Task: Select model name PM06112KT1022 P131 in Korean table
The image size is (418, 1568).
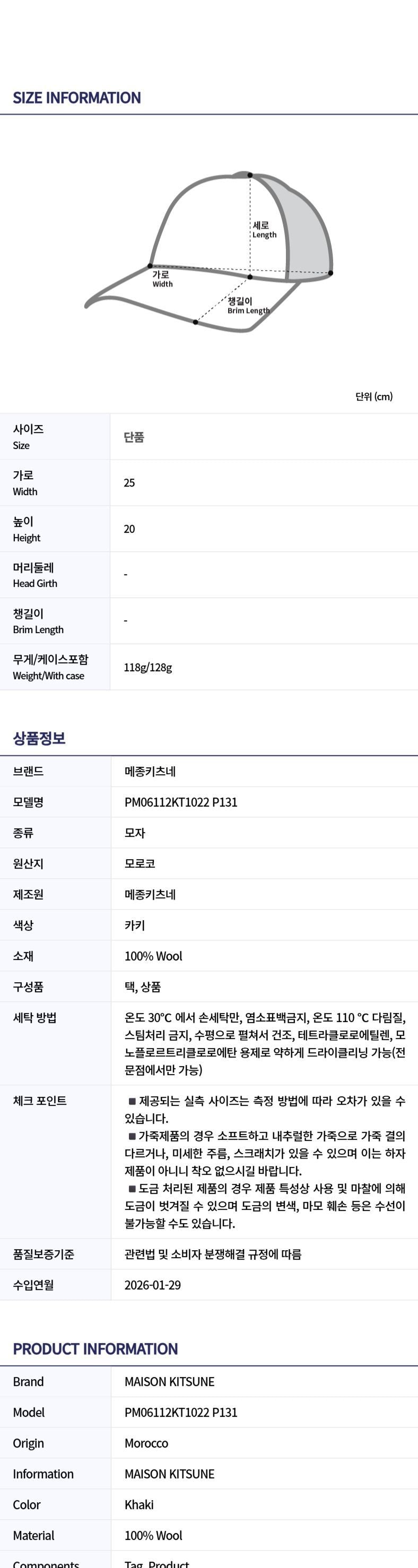Action: [181, 802]
